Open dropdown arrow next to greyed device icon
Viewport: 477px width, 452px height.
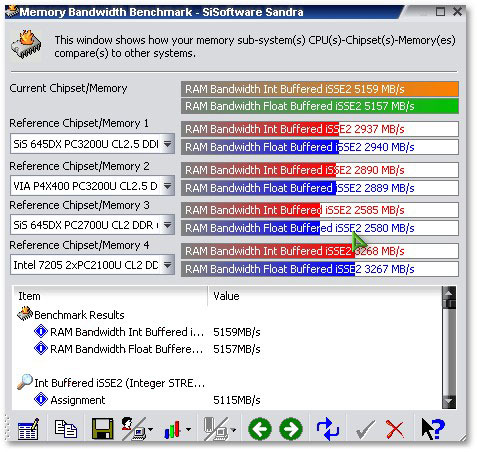tap(233, 429)
